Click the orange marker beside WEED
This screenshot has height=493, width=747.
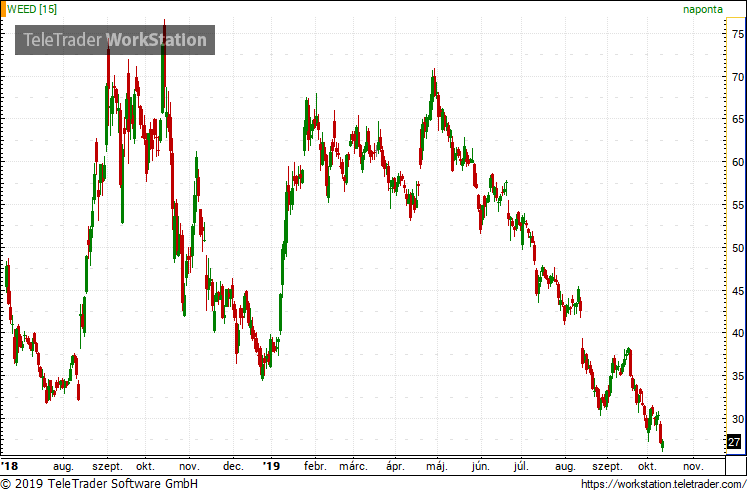tap(3, 9)
